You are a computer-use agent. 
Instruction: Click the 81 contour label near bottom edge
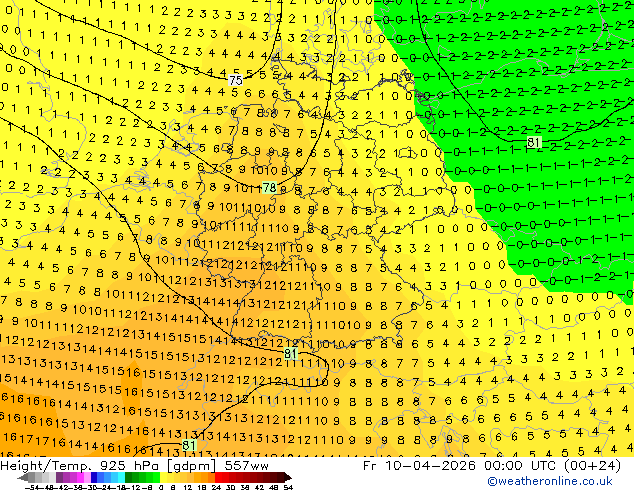189,445
